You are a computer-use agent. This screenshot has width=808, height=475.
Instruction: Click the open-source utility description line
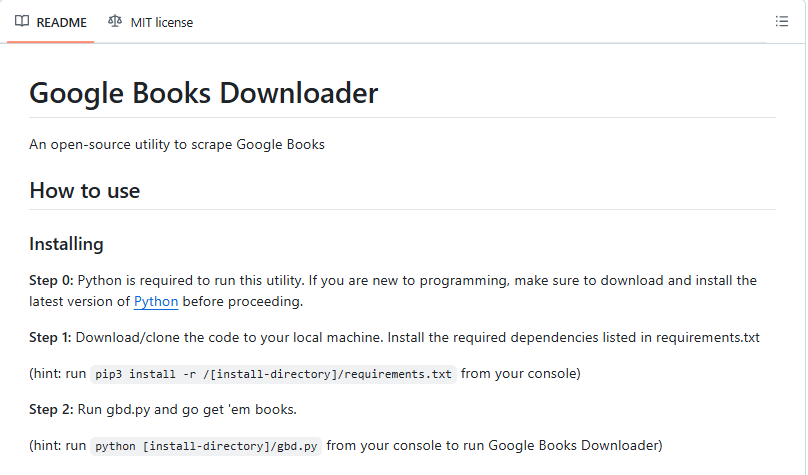(177, 144)
